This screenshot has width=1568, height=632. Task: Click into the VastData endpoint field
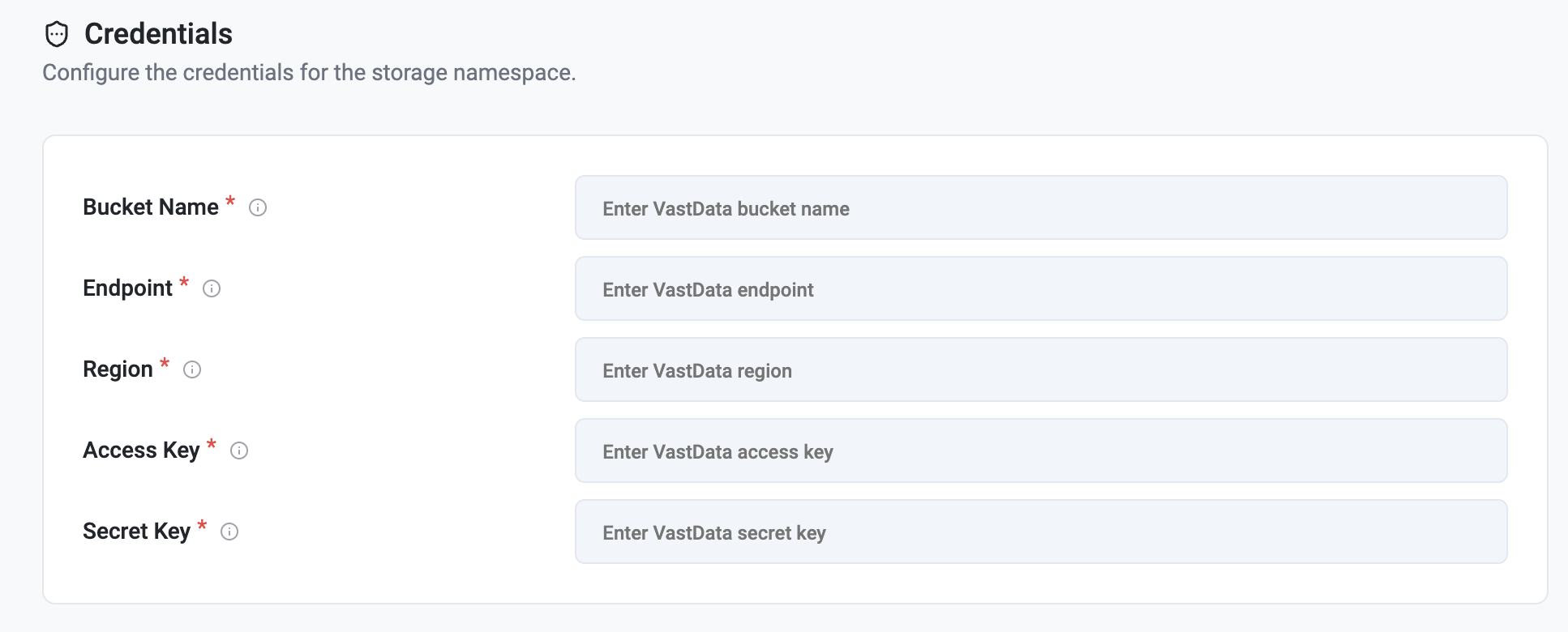click(x=1041, y=288)
